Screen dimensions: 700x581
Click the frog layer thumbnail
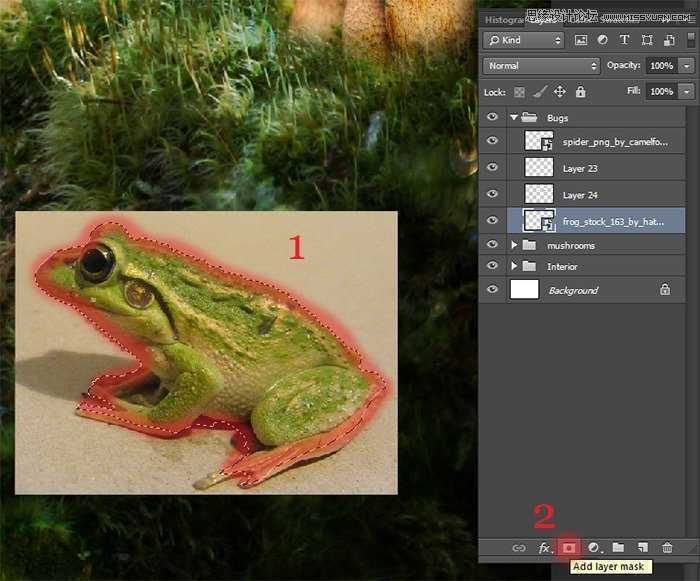pos(539,220)
